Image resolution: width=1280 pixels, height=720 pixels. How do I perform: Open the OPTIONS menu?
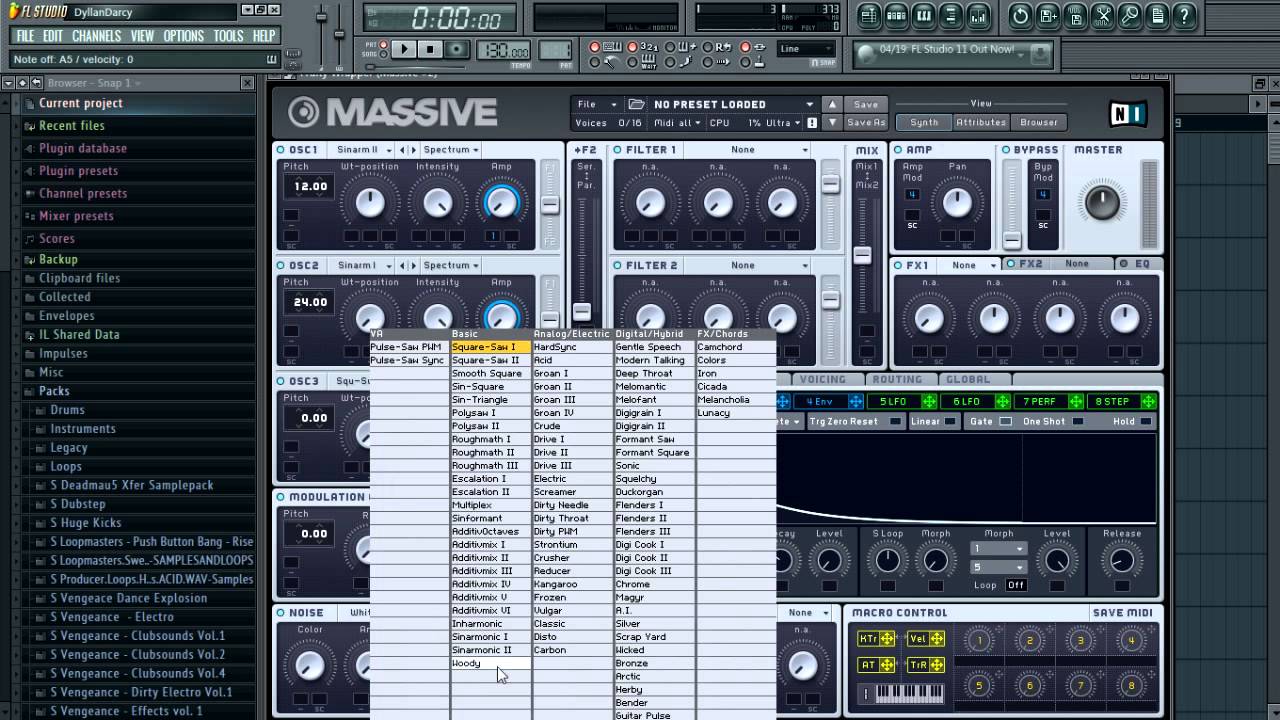(183, 36)
